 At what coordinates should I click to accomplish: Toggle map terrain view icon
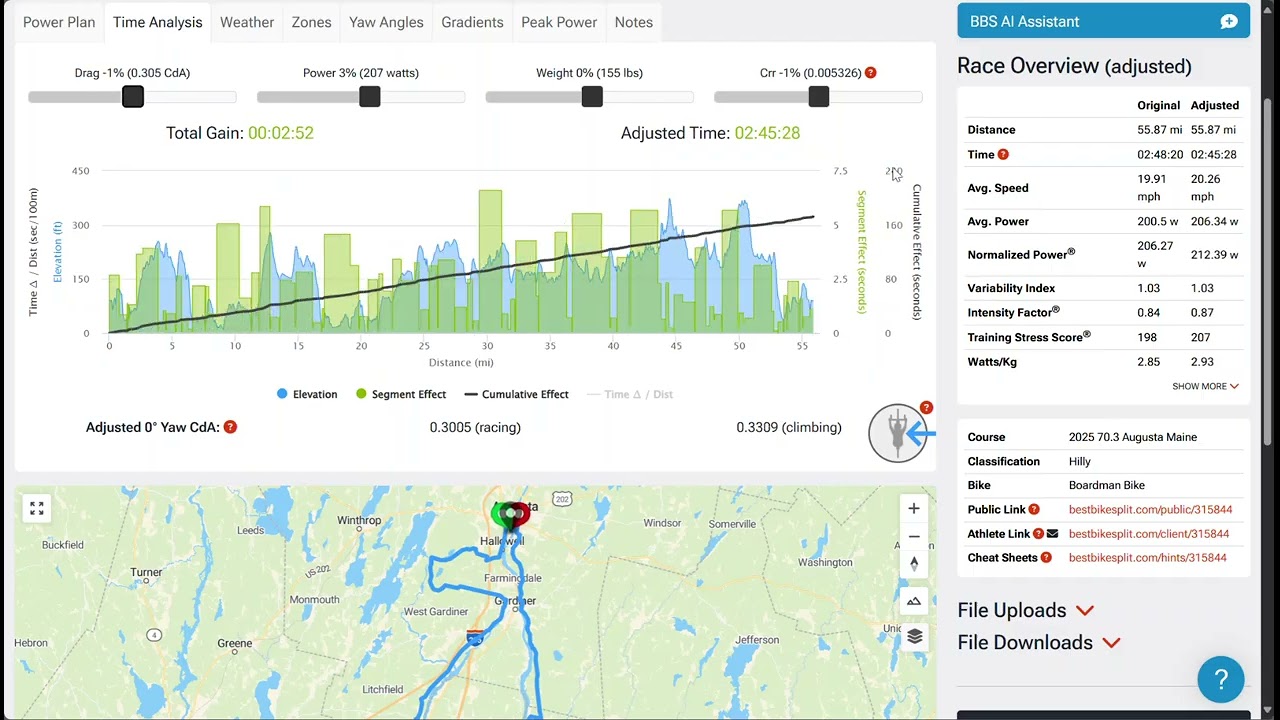pyautogui.click(x=914, y=601)
